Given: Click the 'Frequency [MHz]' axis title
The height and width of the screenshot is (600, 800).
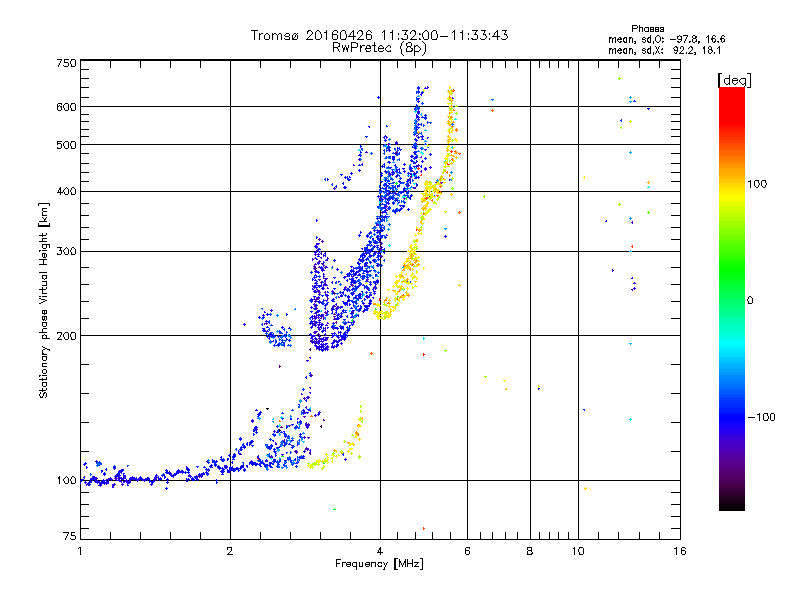Looking at the screenshot, I should pos(379,564).
